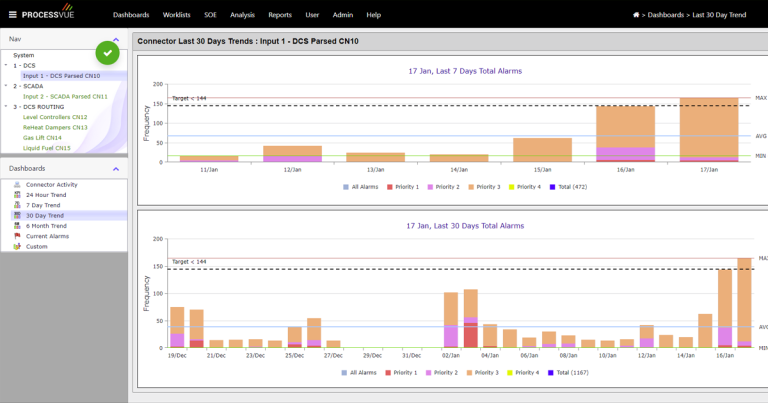Screen dimensions: 768x403
Task: Select the System tree root
Action: [24, 55]
